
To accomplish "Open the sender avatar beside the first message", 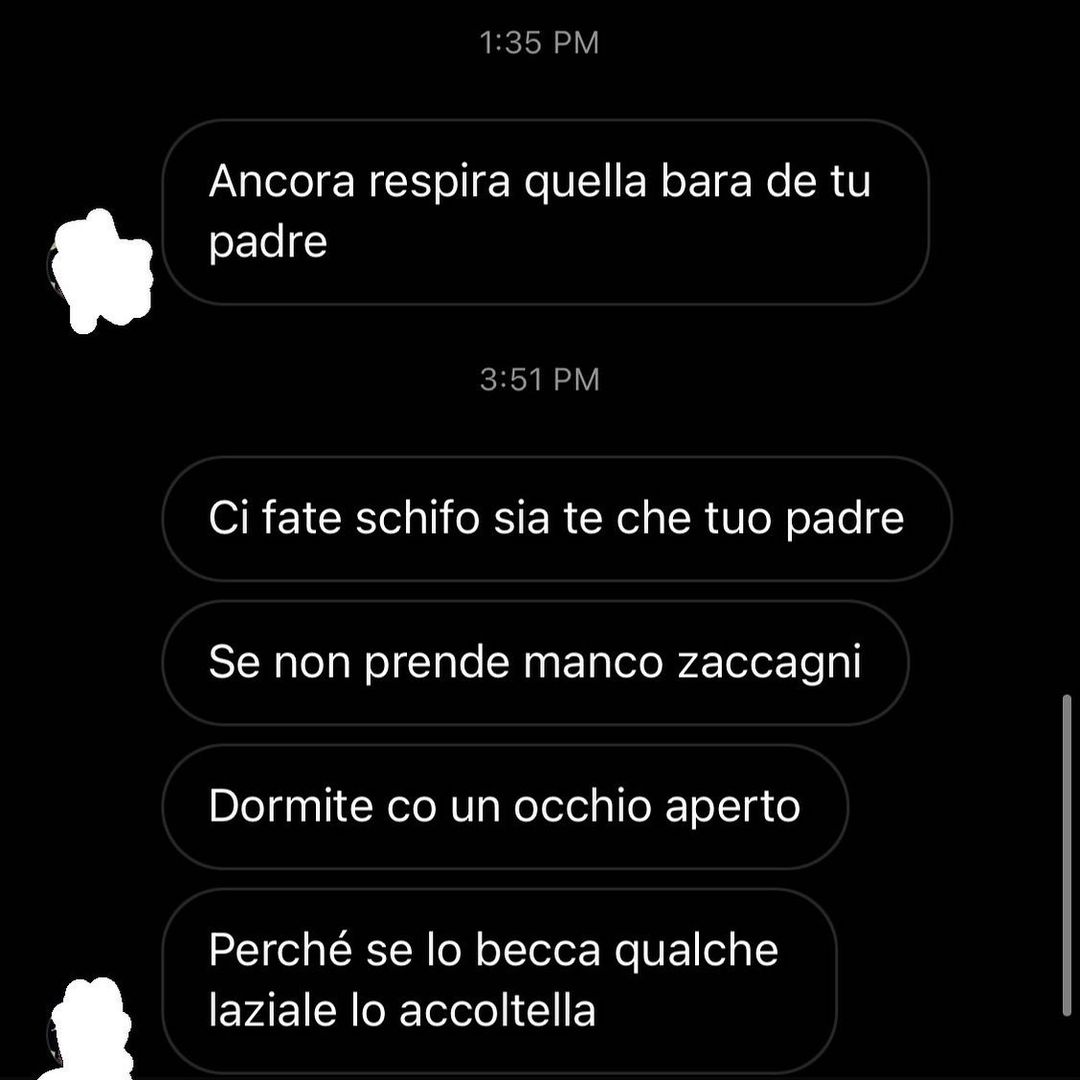I will pos(101,271).
